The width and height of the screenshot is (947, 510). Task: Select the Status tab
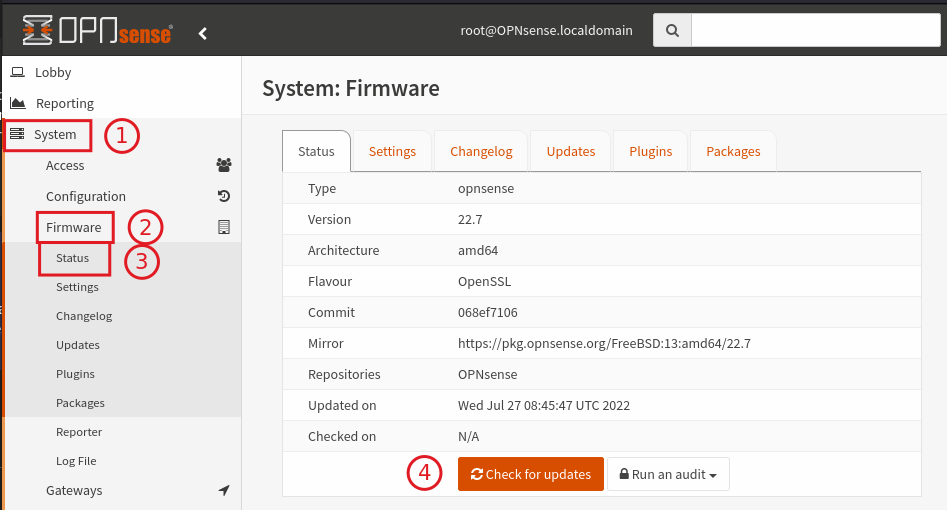click(x=316, y=151)
